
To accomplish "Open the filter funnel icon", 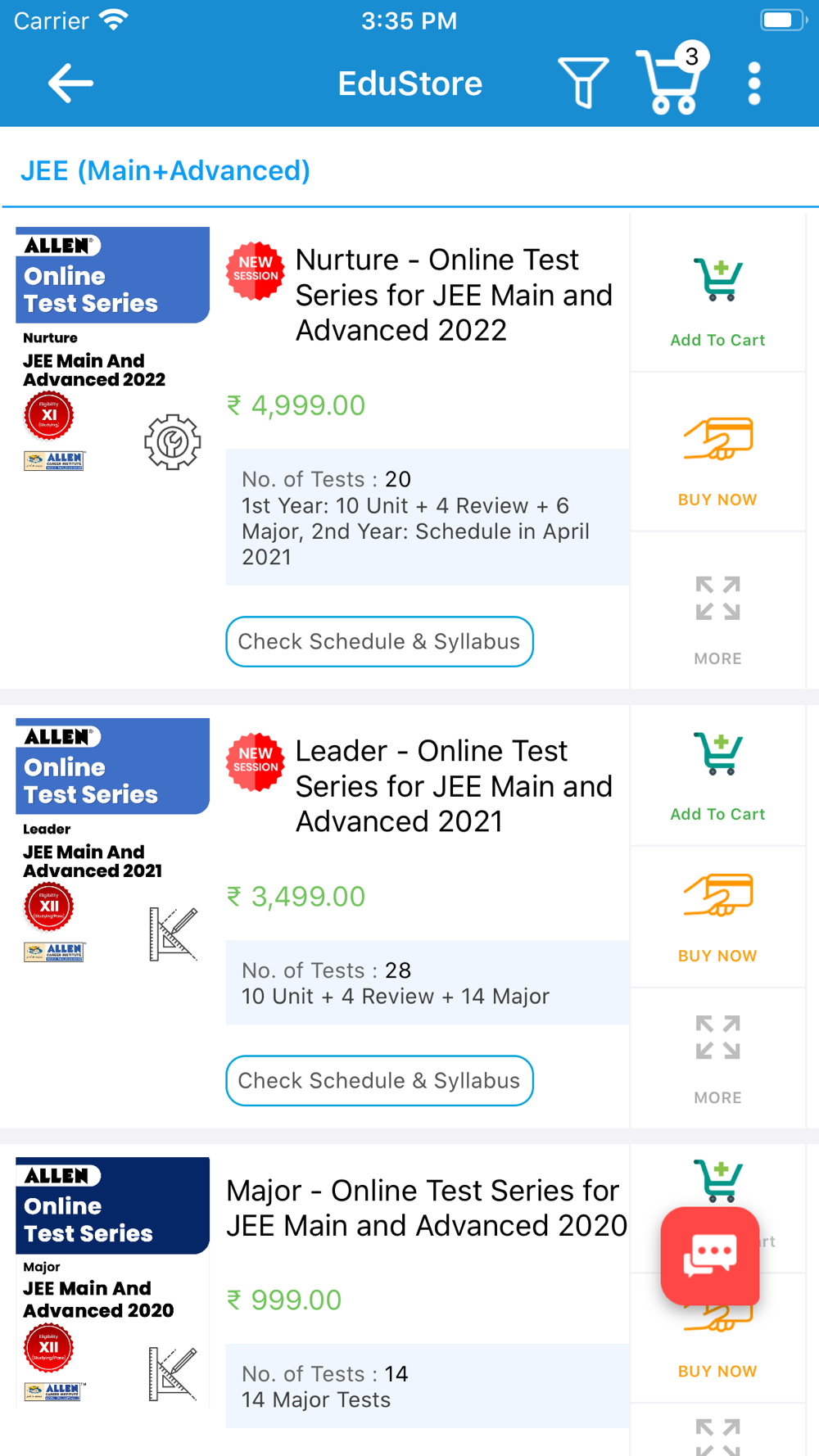I will click(x=583, y=83).
